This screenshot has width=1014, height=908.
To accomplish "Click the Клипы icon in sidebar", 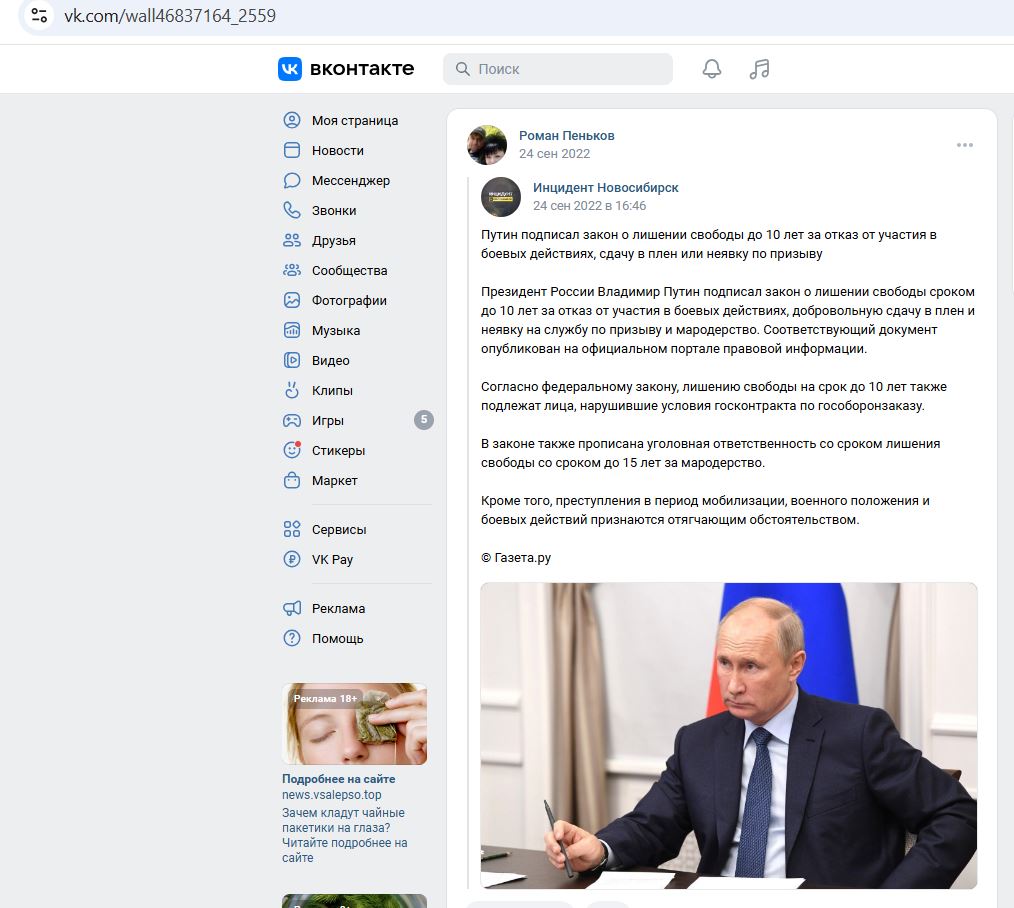I will tap(292, 390).
